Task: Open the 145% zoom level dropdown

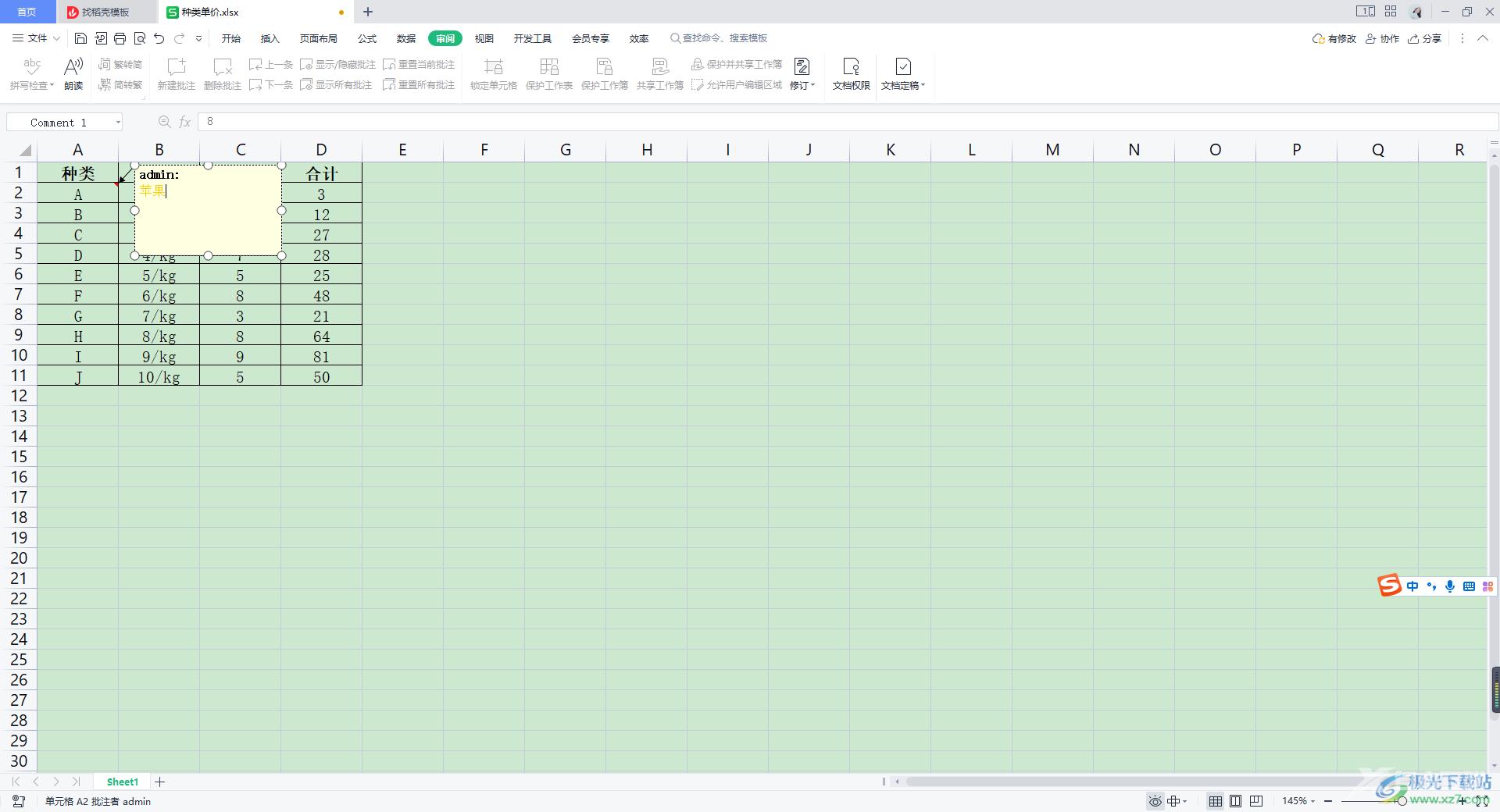Action: pyautogui.click(x=1298, y=801)
